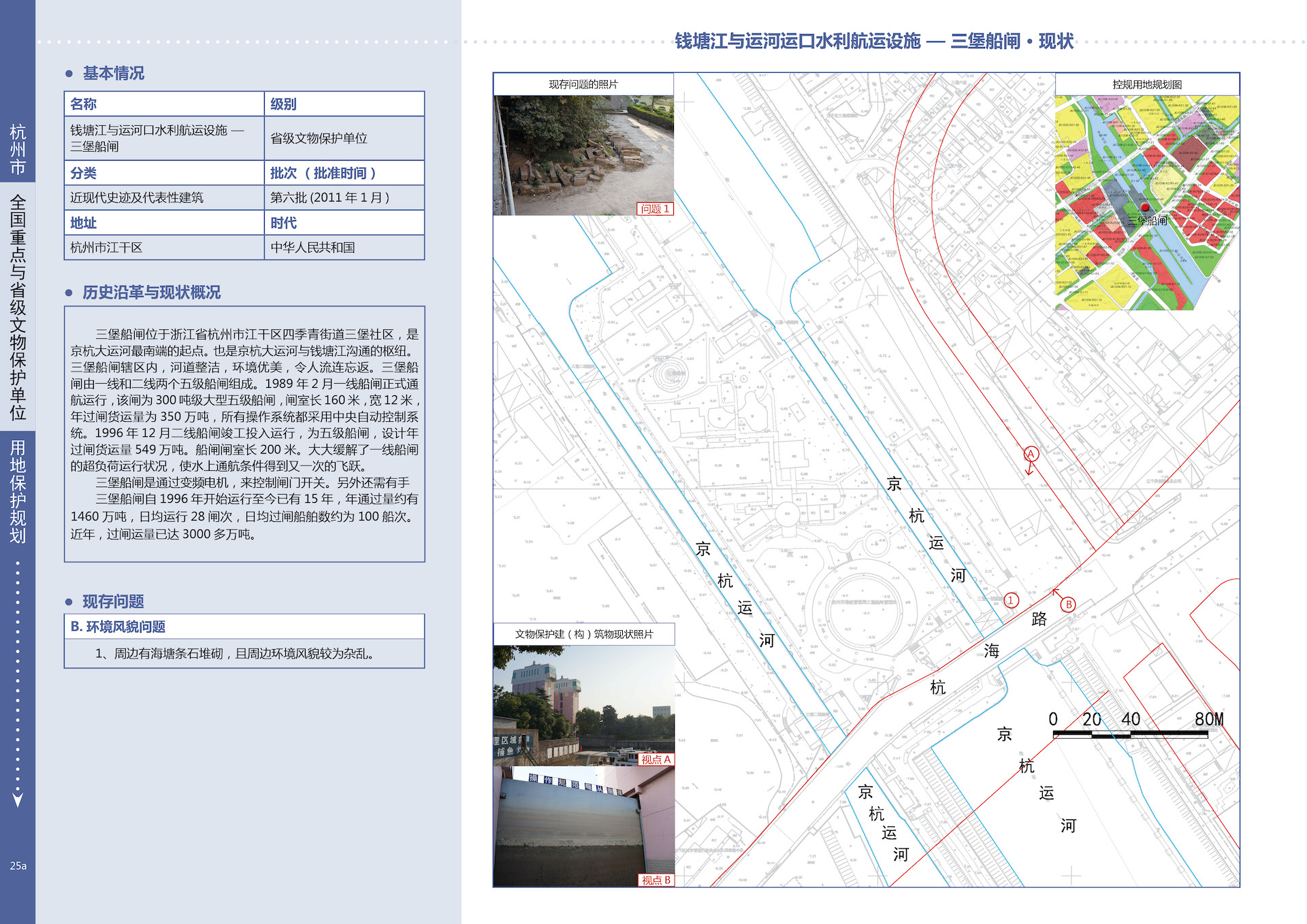
Task: Click the circled A viewpoint marker on the map
Action: tap(1031, 454)
